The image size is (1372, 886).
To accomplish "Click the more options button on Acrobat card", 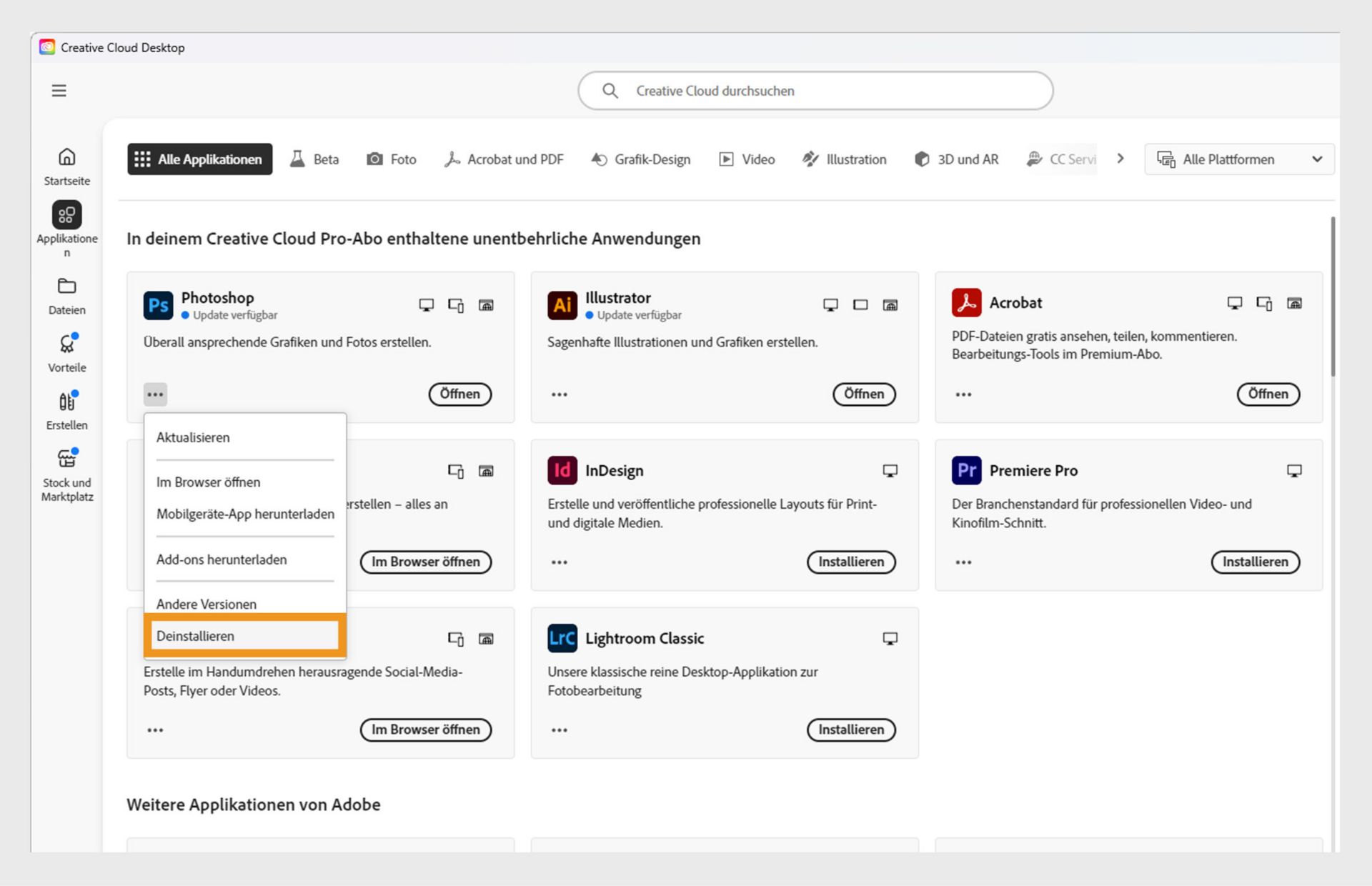I will tap(963, 394).
